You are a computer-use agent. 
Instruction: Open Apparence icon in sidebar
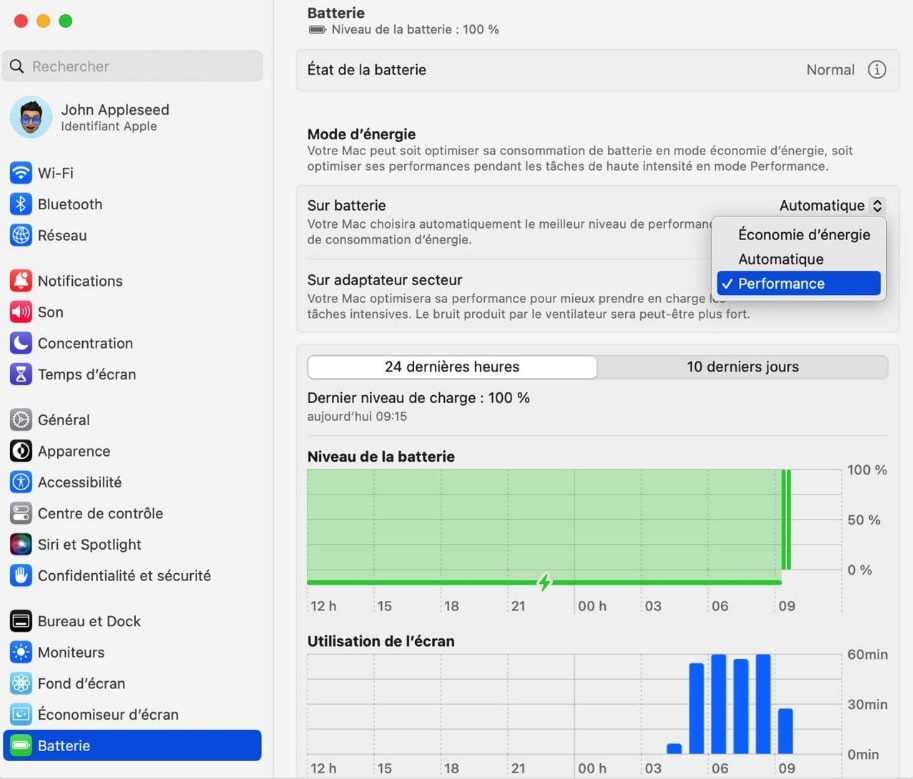21,451
